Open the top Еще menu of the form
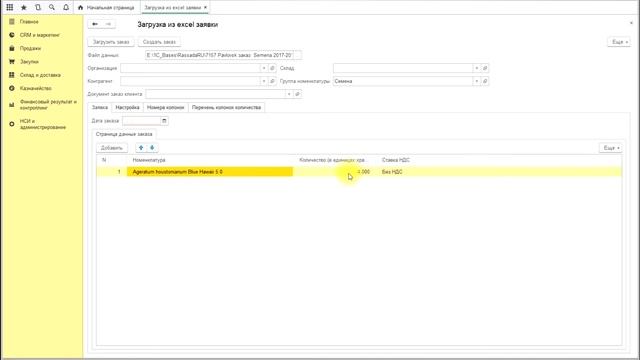This screenshot has height=360, width=640. click(619, 42)
